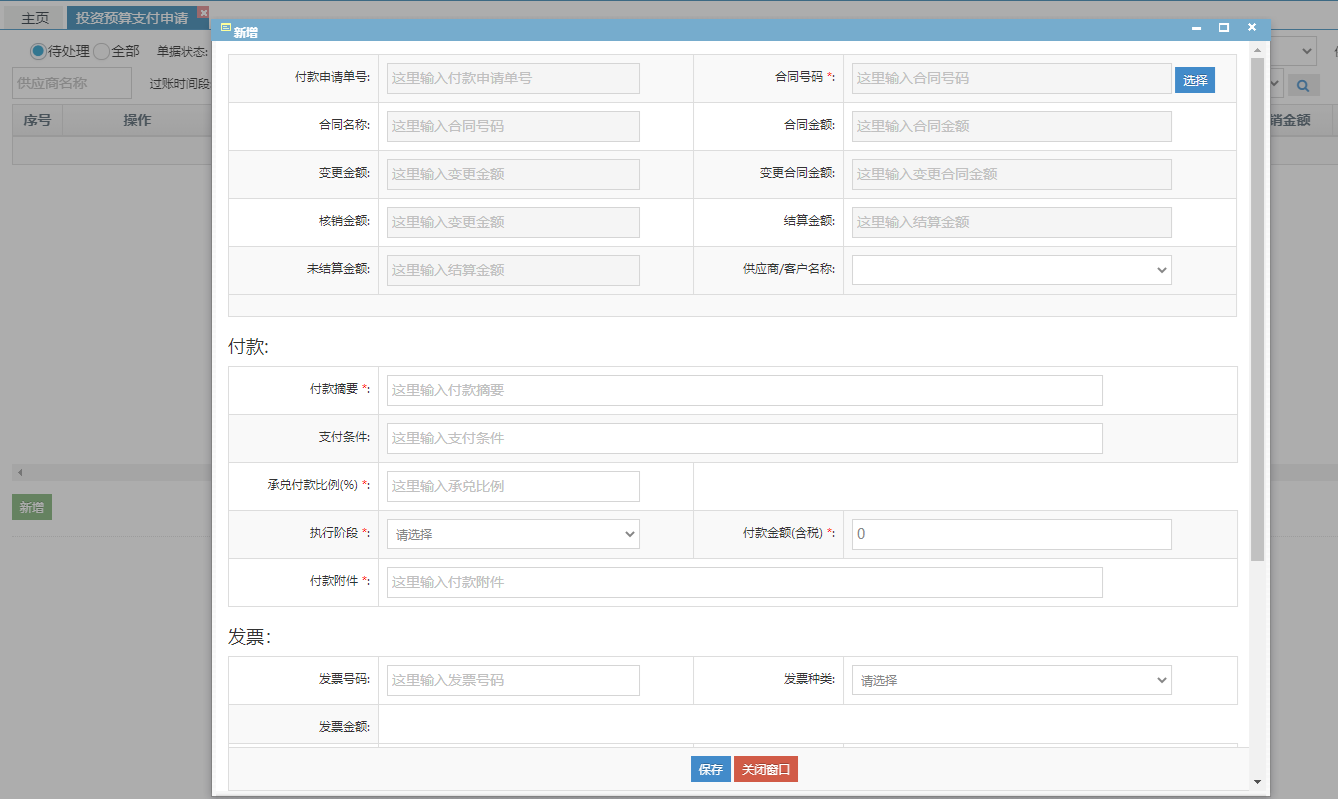Open the 供应商/客户名称 dropdown

(x=1011, y=270)
